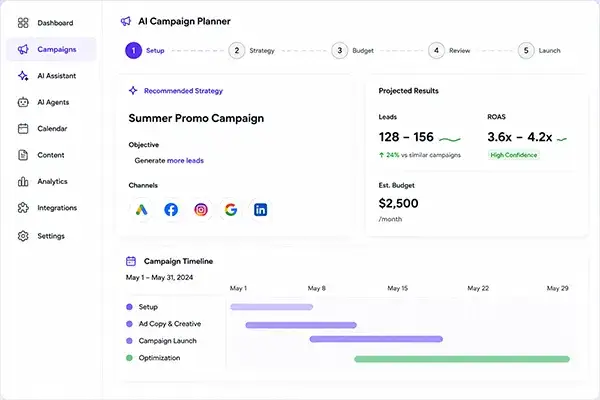Select the LinkedIn channel icon

(261, 210)
